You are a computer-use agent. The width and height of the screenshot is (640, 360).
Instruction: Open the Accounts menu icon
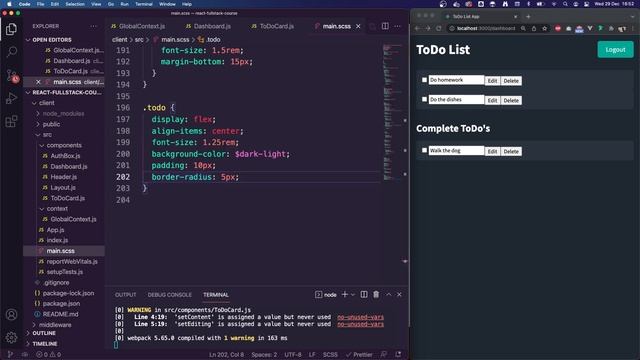[x=11, y=315]
